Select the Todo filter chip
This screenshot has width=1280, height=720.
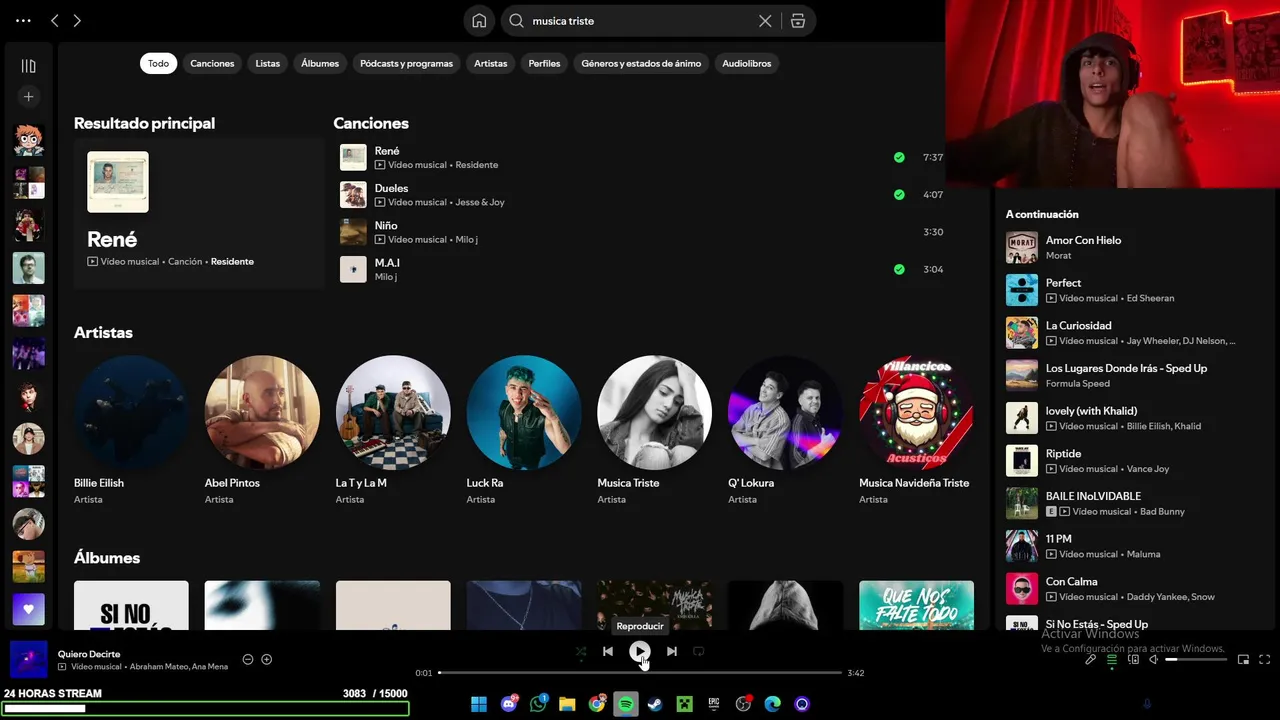(159, 63)
